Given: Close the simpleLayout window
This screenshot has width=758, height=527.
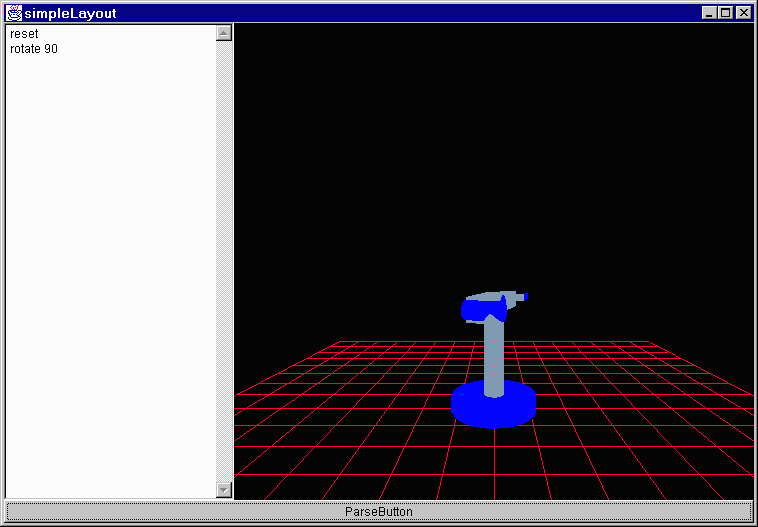Looking at the screenshot, I should tap(742, 13).
